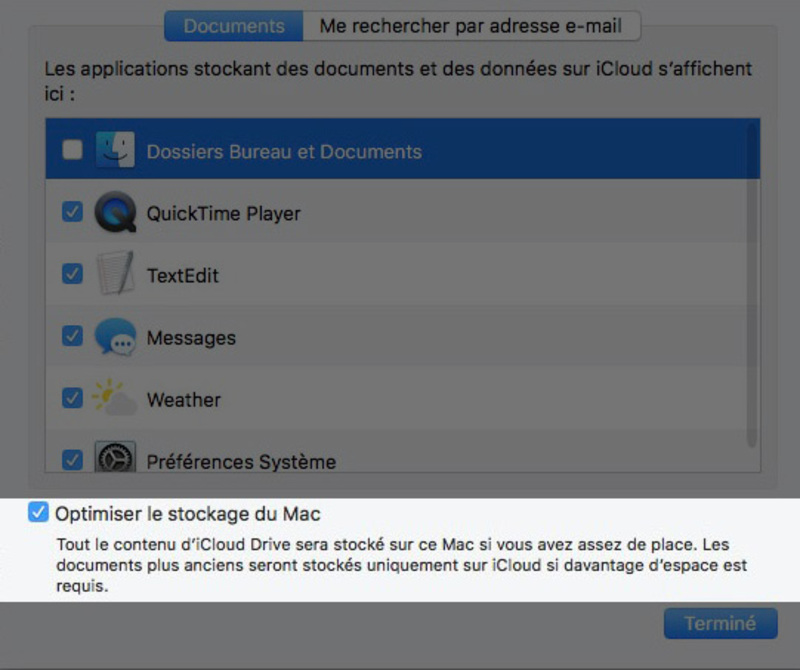
Task: Select the Préférences Système label
Action: (x=241, y=462)
